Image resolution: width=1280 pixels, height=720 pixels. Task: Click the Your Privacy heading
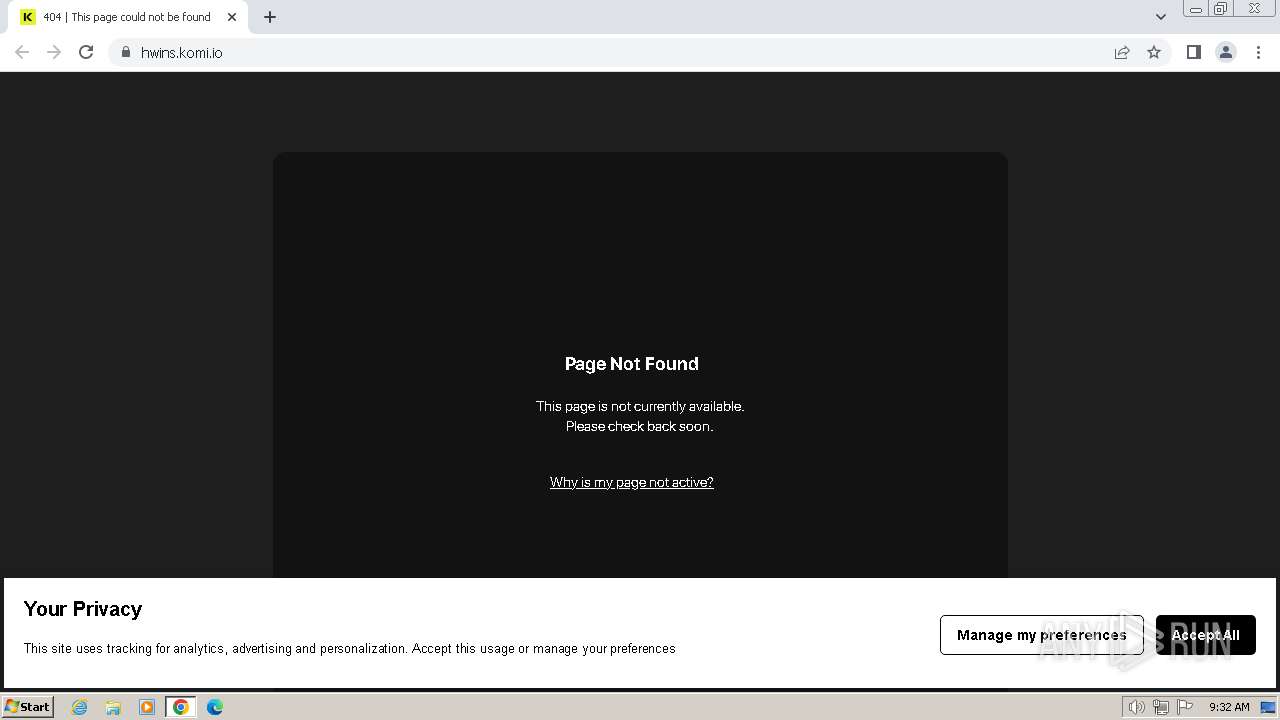point(83,609)
